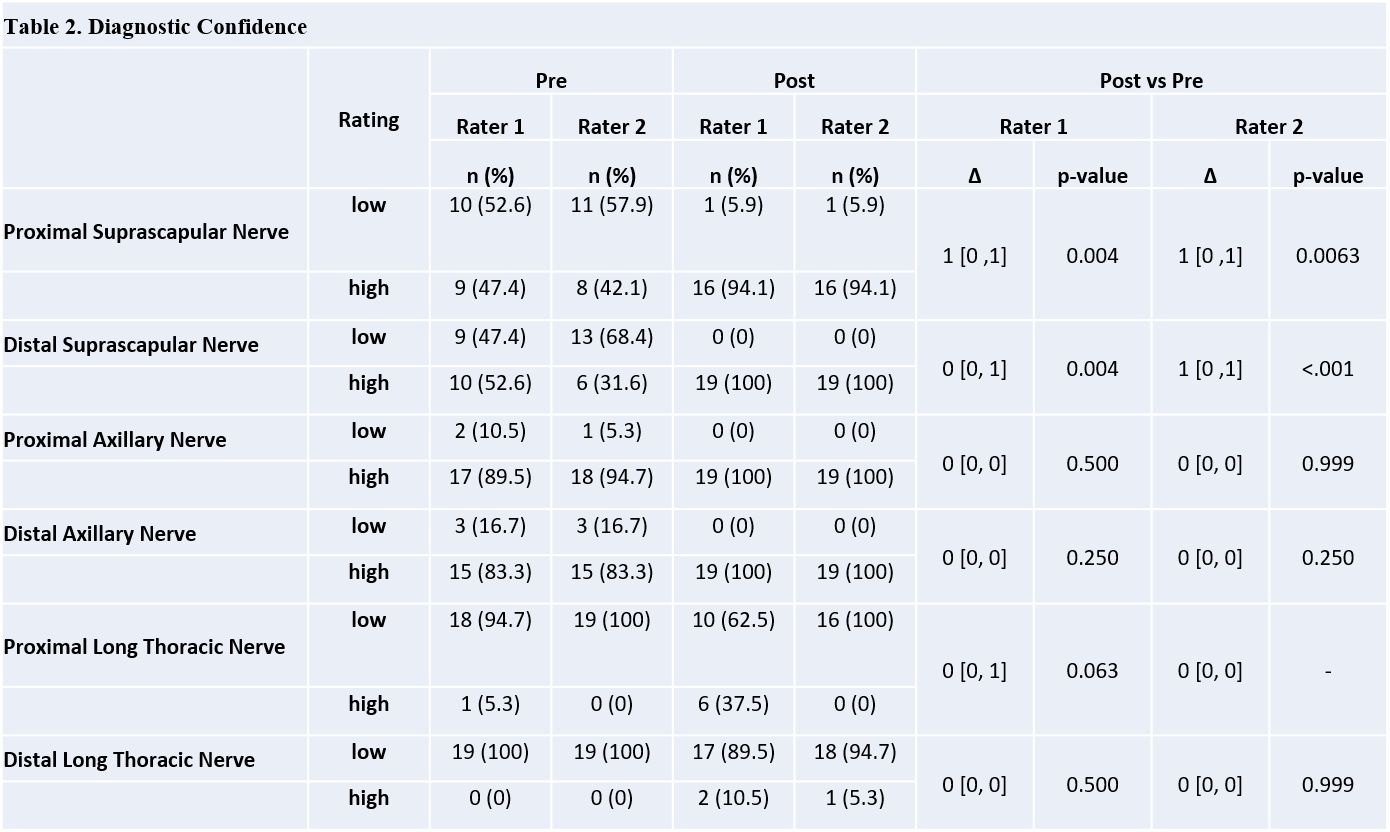Click the cell containing 13 (68.4)

click(612, 337)
